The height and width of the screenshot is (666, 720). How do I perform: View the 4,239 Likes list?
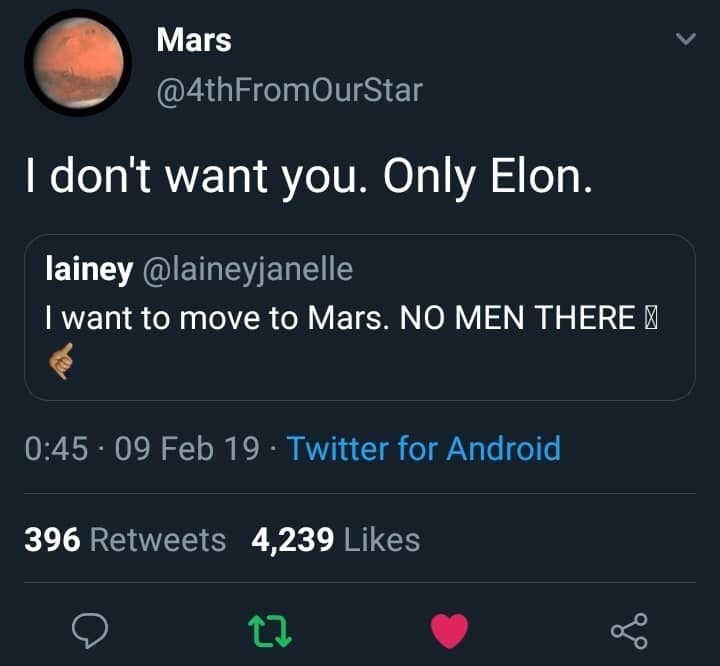[x=335, y=540]
